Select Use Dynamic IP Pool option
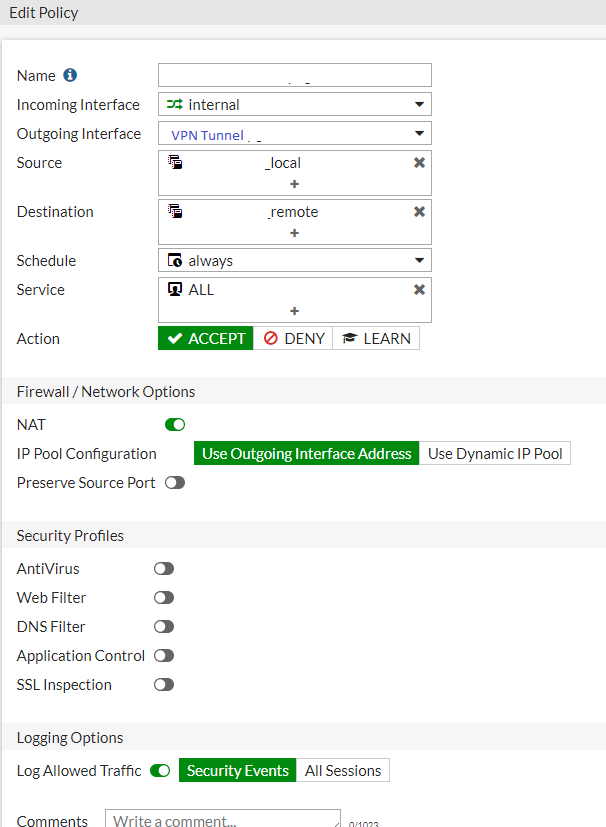 tap(495, 454)
